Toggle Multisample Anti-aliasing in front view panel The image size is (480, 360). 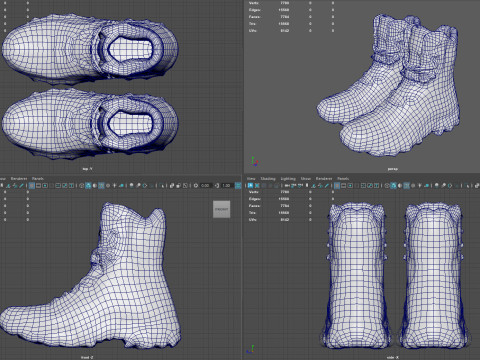145,185
